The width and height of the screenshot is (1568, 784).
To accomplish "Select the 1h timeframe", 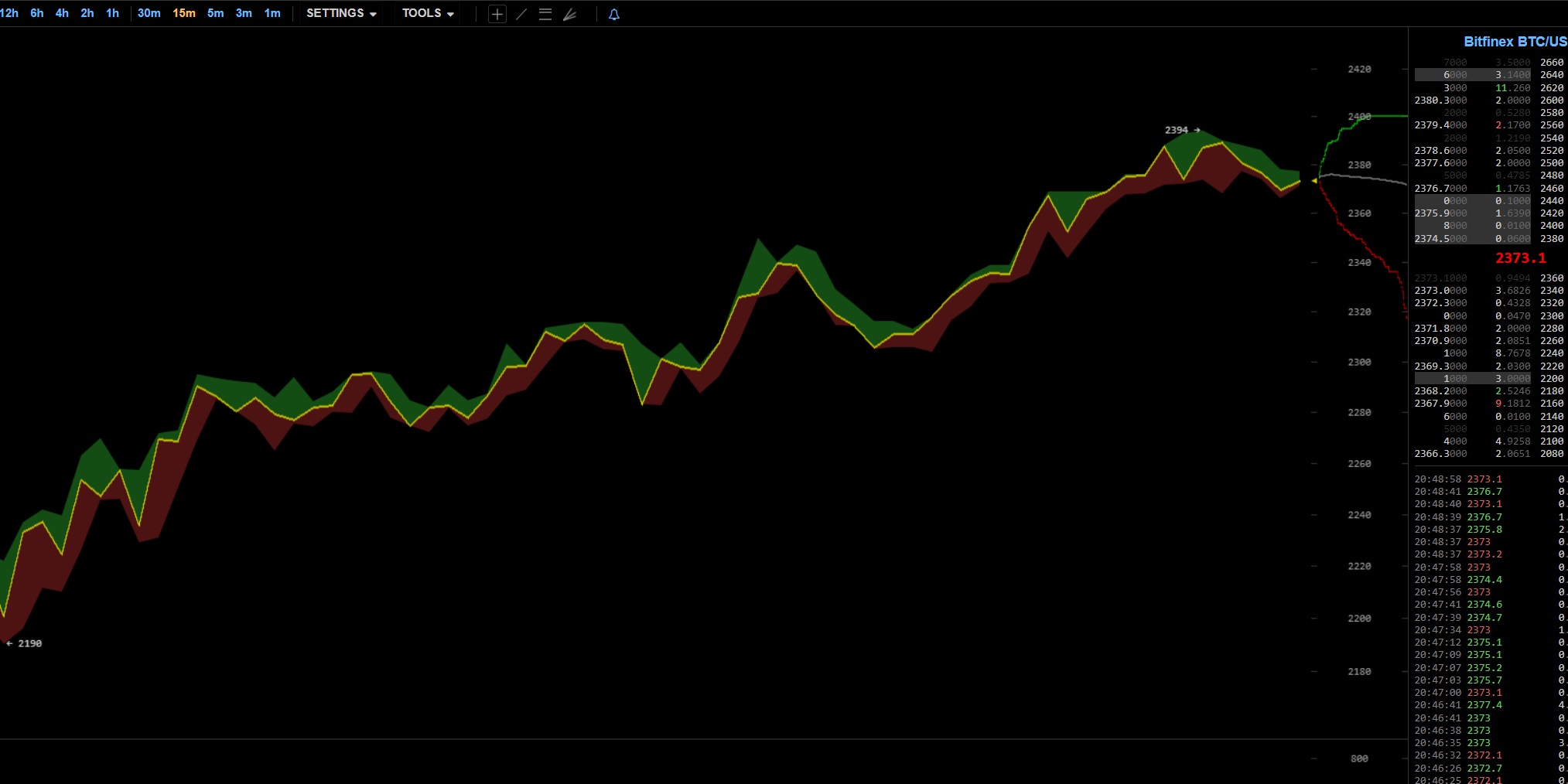I will point(112,13).
